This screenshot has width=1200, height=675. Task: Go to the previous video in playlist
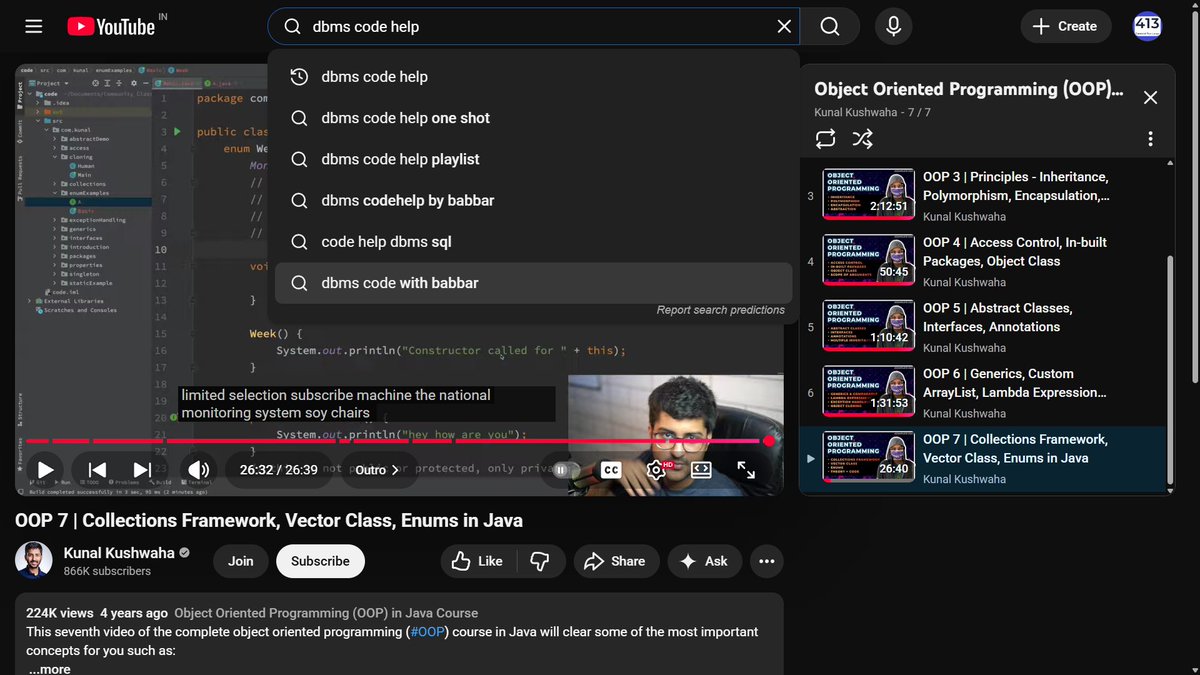point(97,470)
